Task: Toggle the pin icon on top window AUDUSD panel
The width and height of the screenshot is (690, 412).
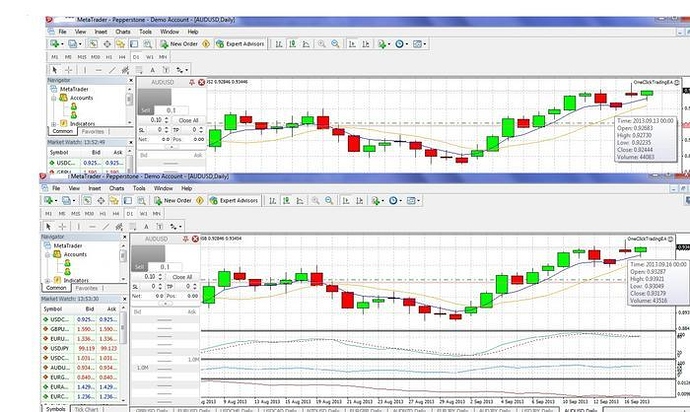Action: click(x=192, y=82)
